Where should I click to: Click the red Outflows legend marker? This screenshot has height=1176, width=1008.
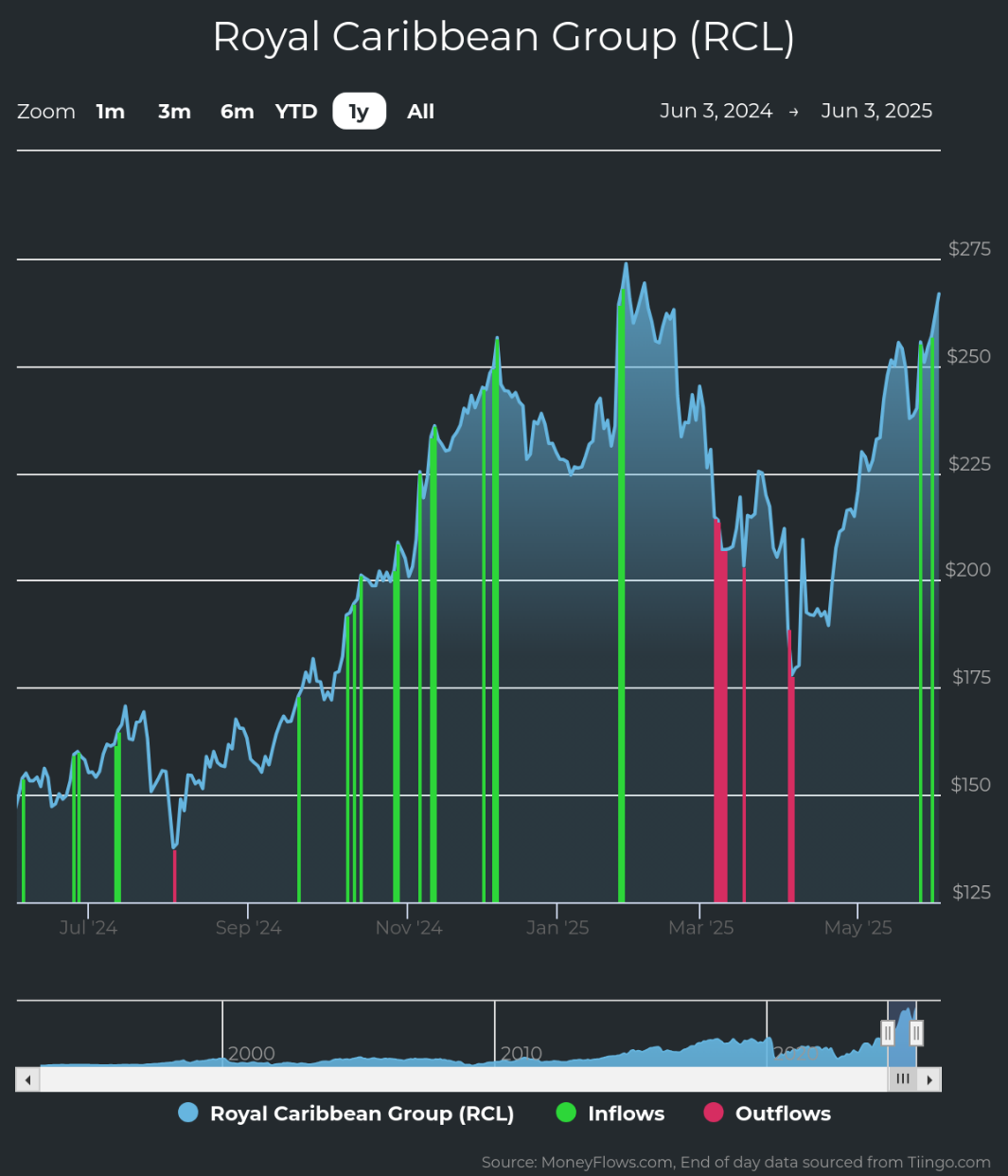(714, 1114)
